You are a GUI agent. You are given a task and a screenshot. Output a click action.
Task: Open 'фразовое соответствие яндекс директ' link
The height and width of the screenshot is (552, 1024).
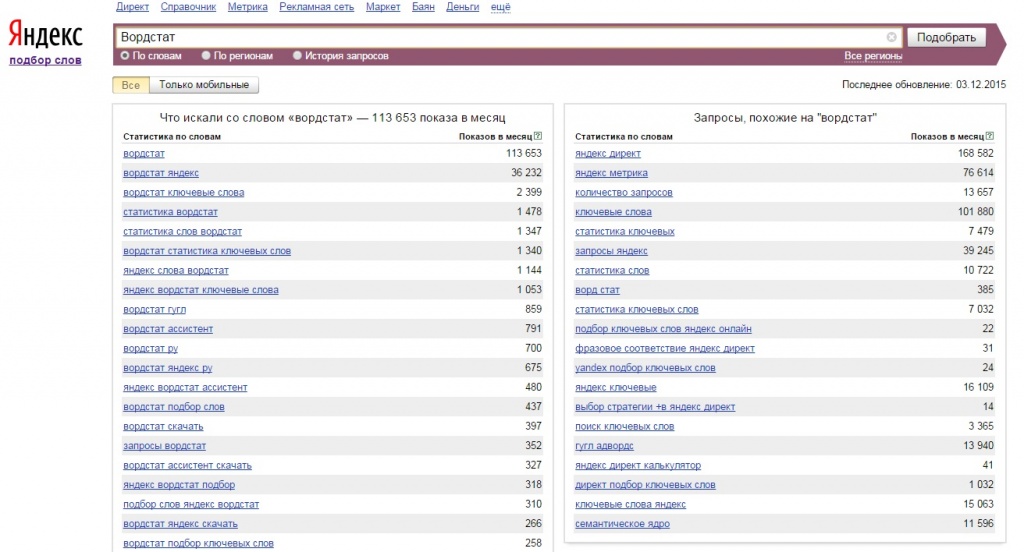point(665,349)
